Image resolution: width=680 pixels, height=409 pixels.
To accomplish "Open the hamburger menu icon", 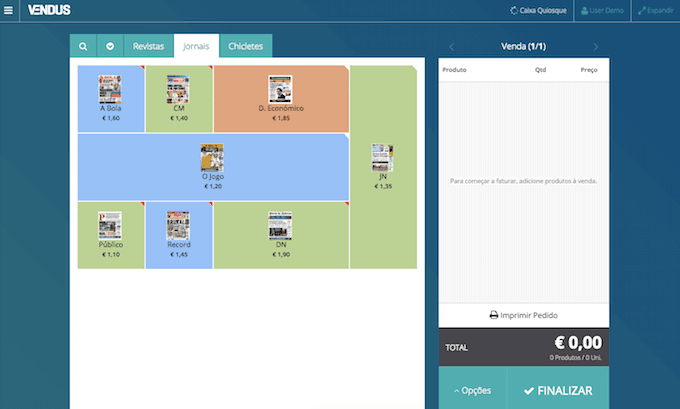I will pyautogui.click(x=8, y=10).
